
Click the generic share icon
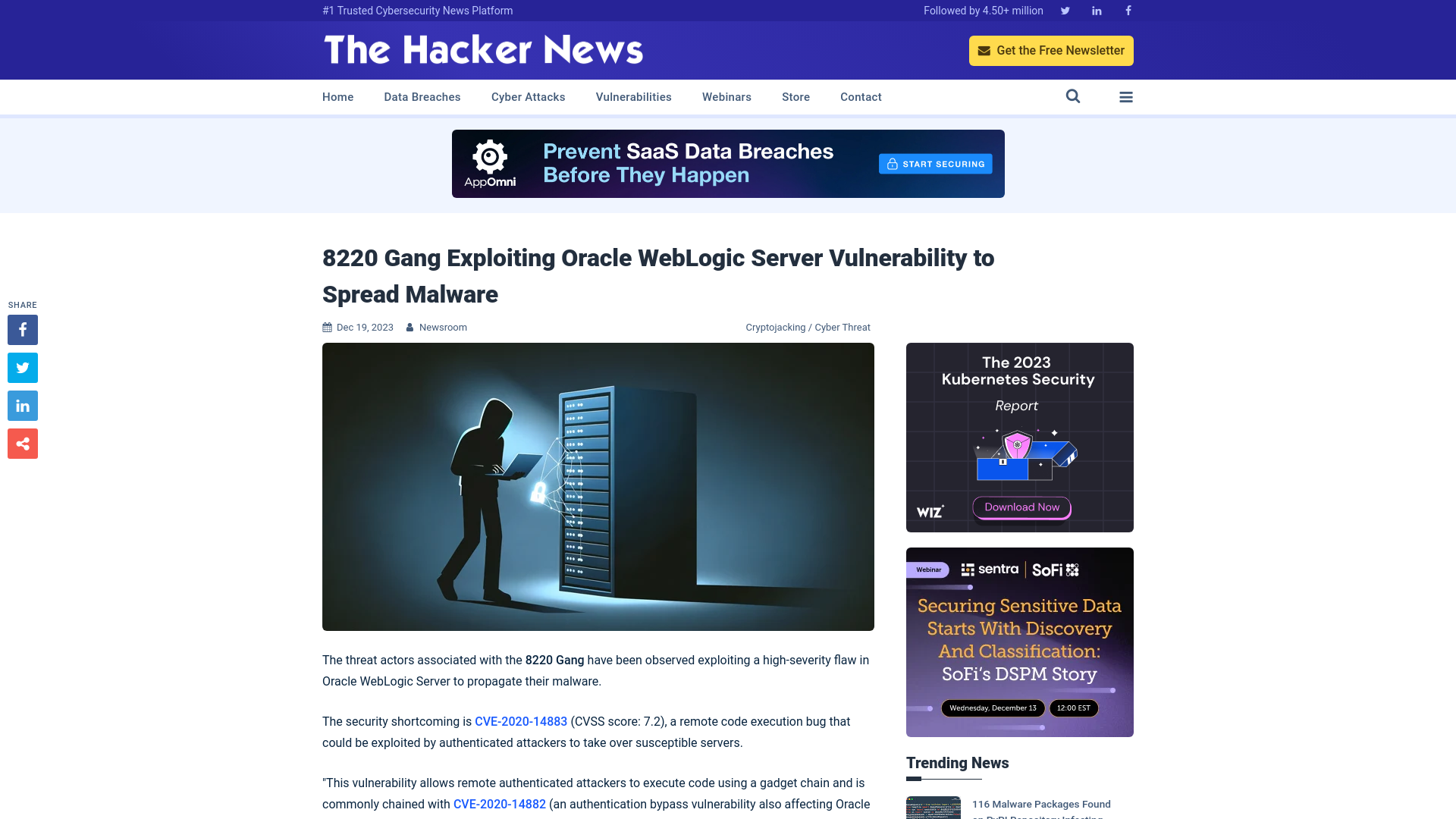22,443
